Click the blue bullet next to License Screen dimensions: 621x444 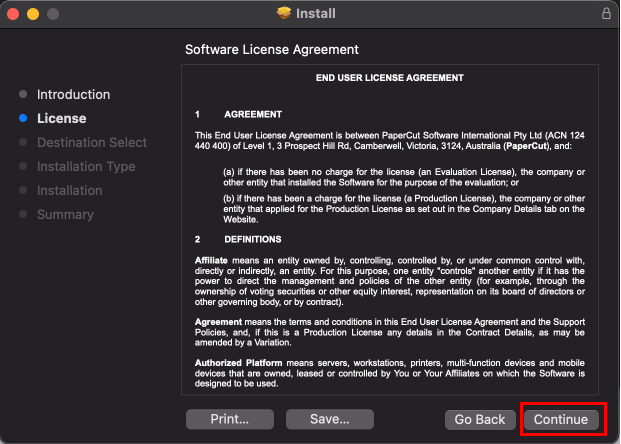(x=23, y=118)
